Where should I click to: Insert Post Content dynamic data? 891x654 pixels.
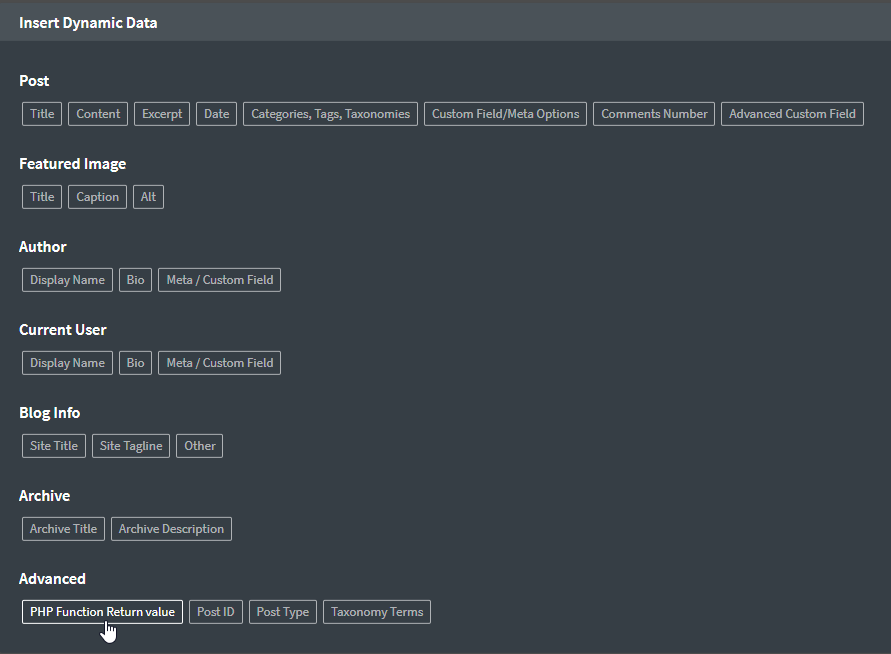[x=98, y=114]
